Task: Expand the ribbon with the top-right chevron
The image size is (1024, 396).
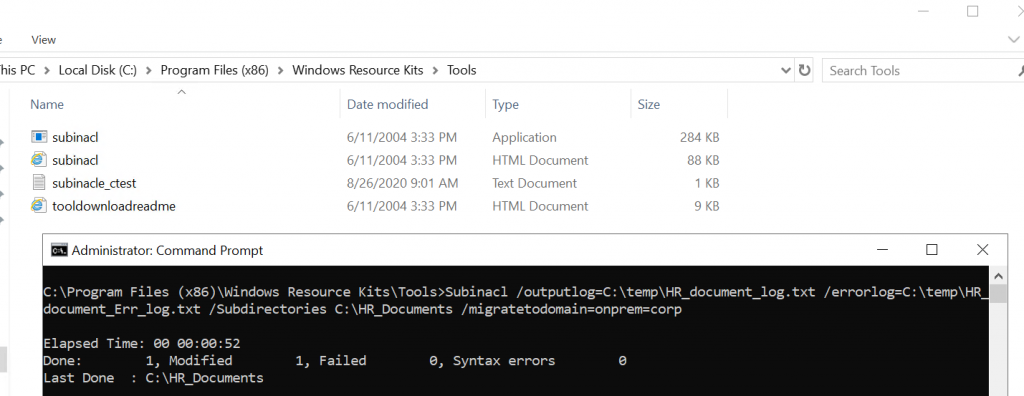Action: pos(1013,40)
